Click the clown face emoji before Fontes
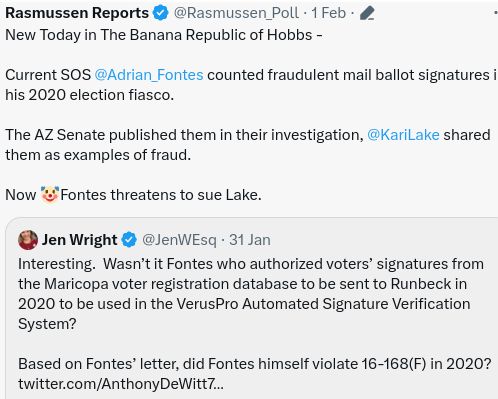The width and height of the screenshot is (498, 399). [50, 195]
